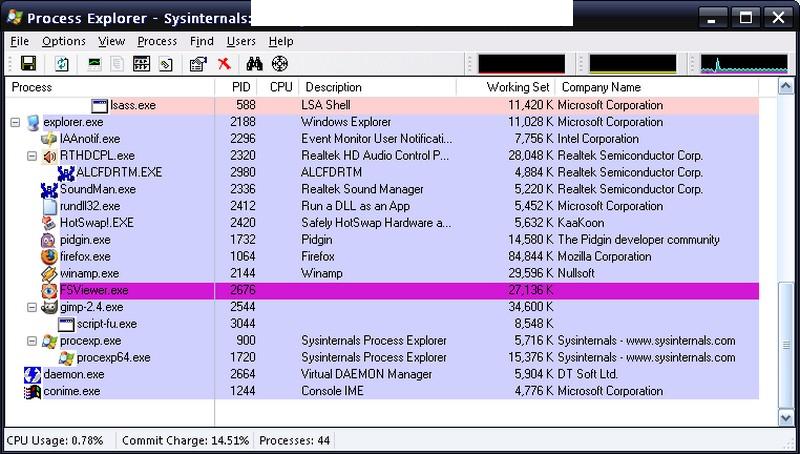The image size is (800, 454).
Task: Click the RTHDCPL.exe speaker icon
Action: 49,156
